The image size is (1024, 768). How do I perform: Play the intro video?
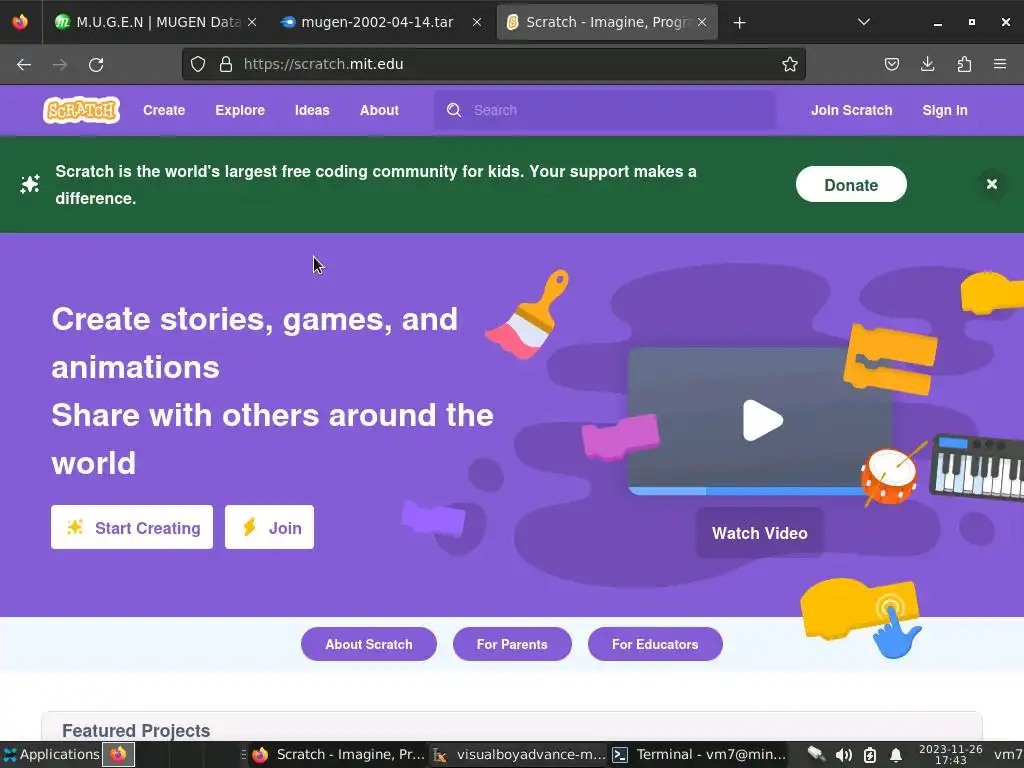(x=762, y=421)
